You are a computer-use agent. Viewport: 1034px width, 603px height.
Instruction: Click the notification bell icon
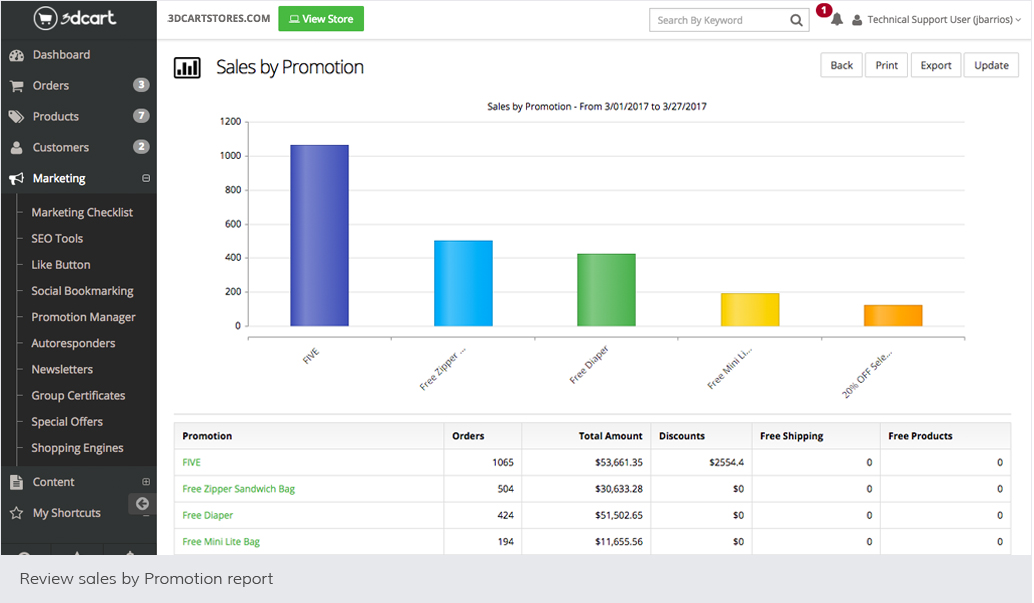(837, 20)
